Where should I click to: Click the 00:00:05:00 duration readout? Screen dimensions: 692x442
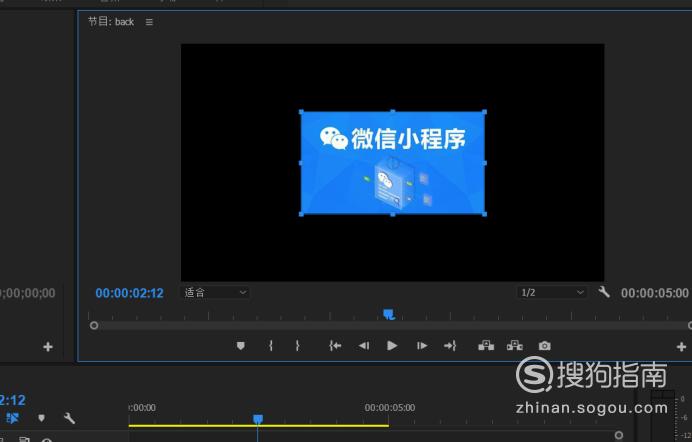(654, 293)
